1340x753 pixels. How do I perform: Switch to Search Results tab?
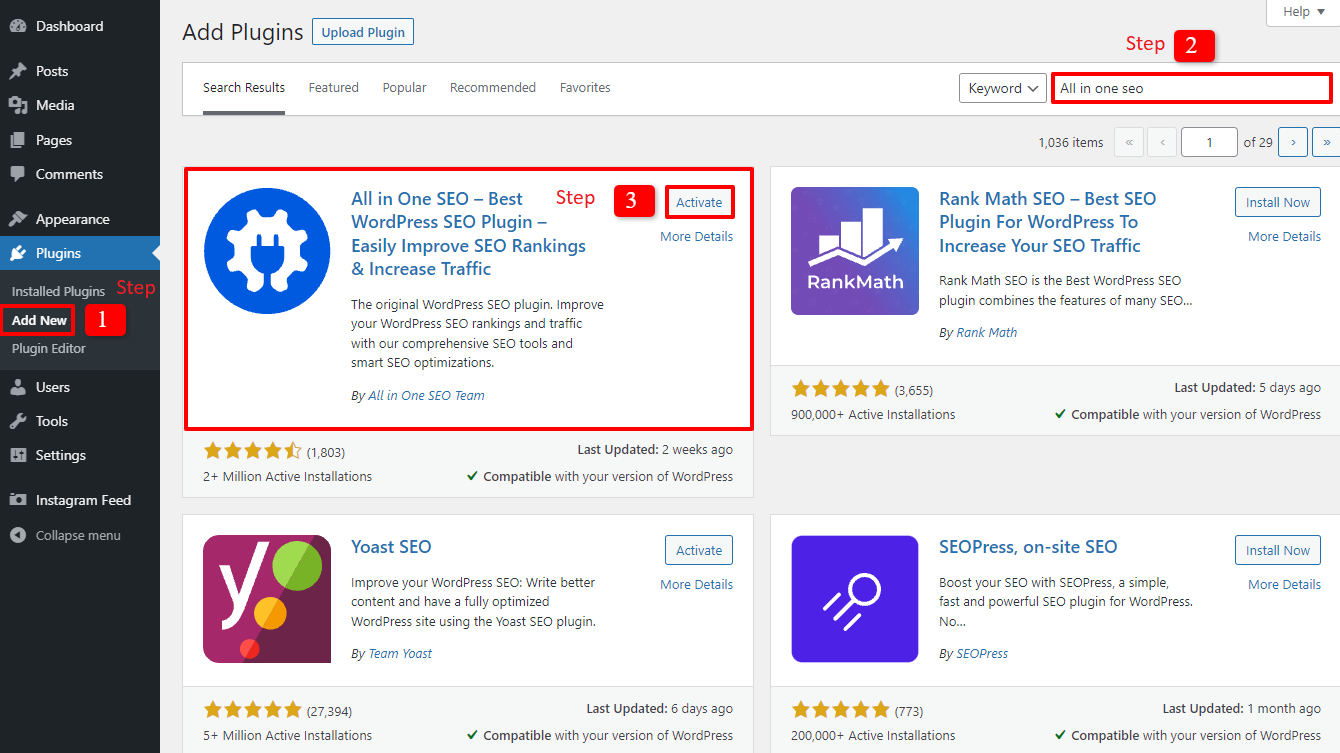(244, 88)
